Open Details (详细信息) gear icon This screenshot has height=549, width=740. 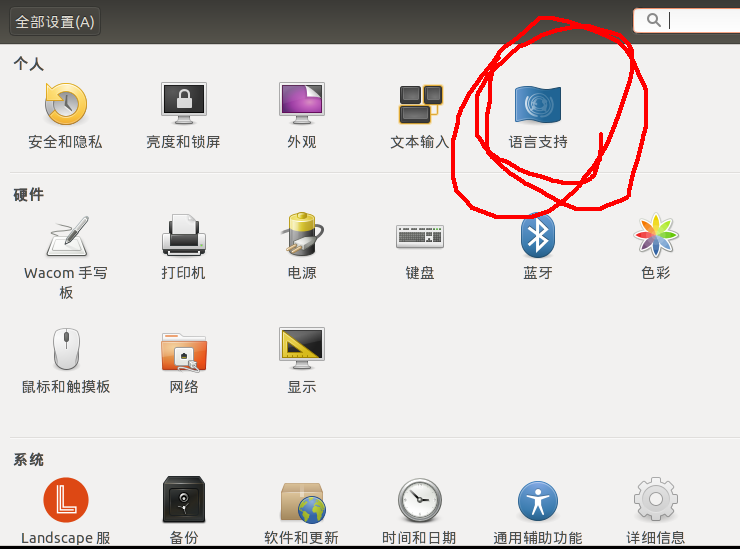tap(656, 499)
